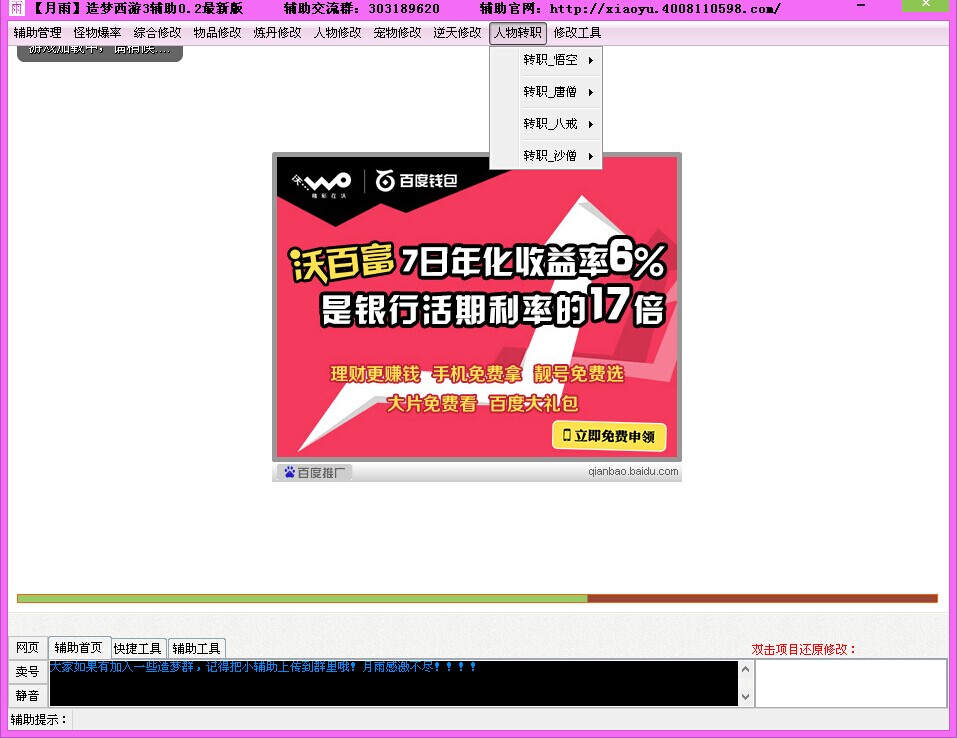Open the qianbao.baidu.com link
The height and width of the screenshot is (738, 957).
[633, 471]
